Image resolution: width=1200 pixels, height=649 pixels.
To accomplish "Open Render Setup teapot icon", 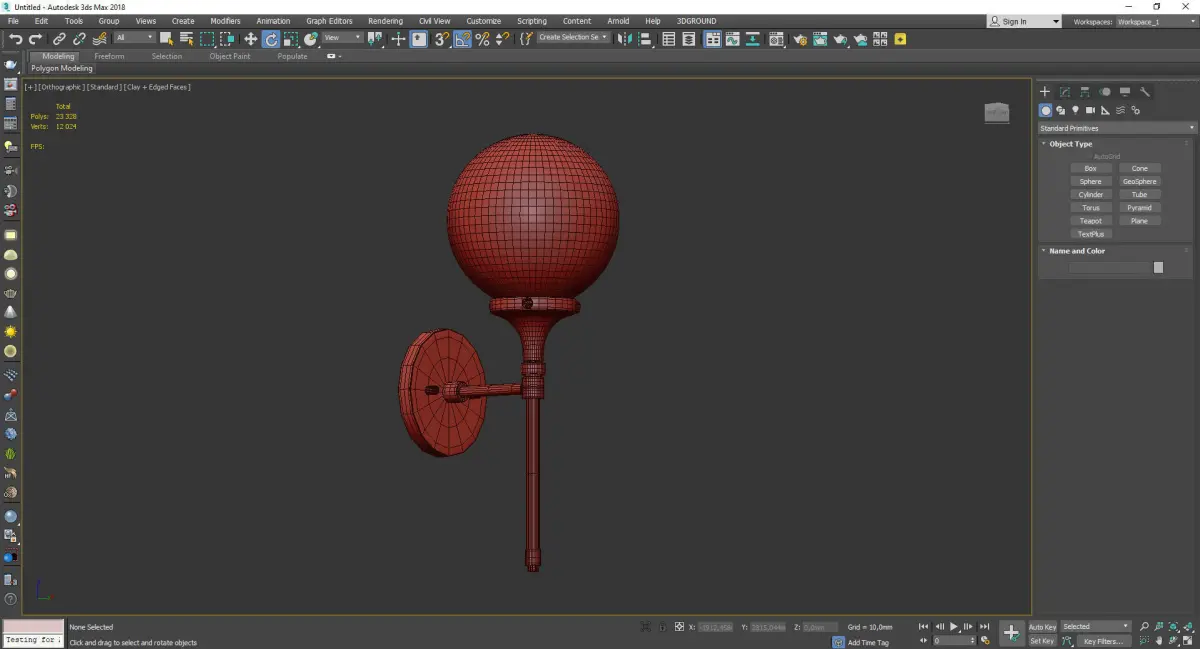I will point(799,39).
